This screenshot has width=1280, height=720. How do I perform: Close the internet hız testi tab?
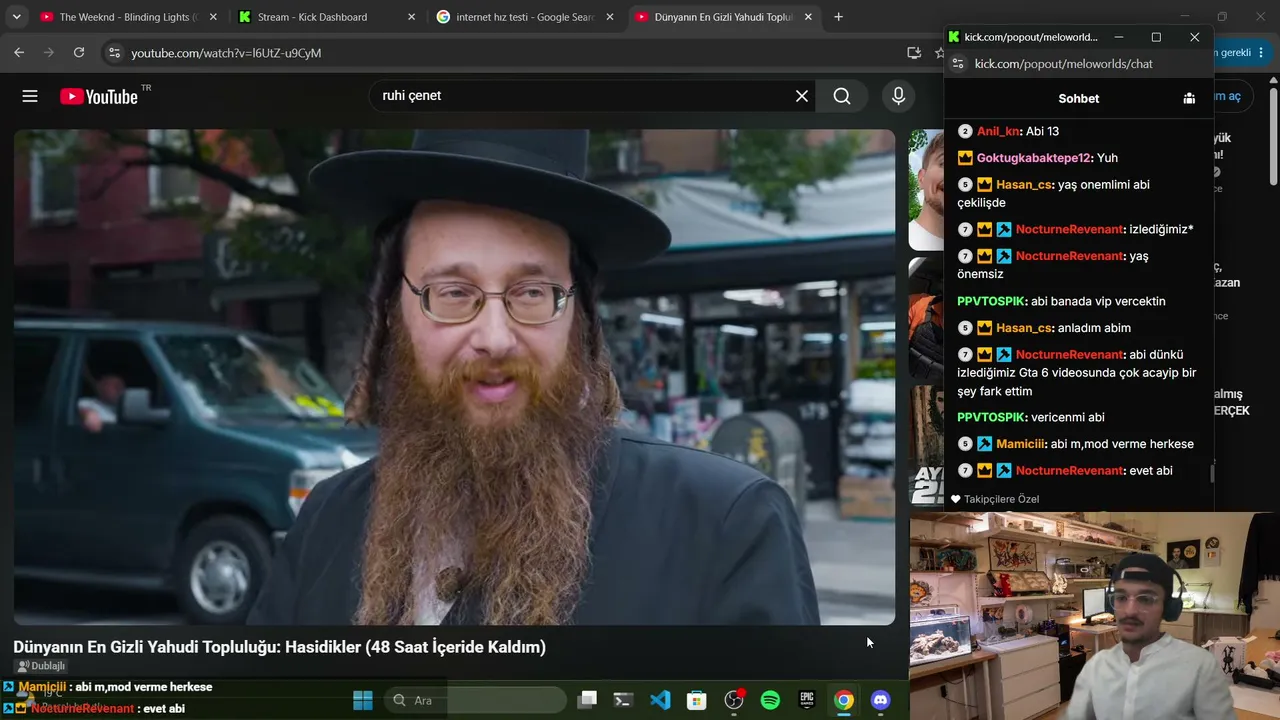tap(610, 17)
